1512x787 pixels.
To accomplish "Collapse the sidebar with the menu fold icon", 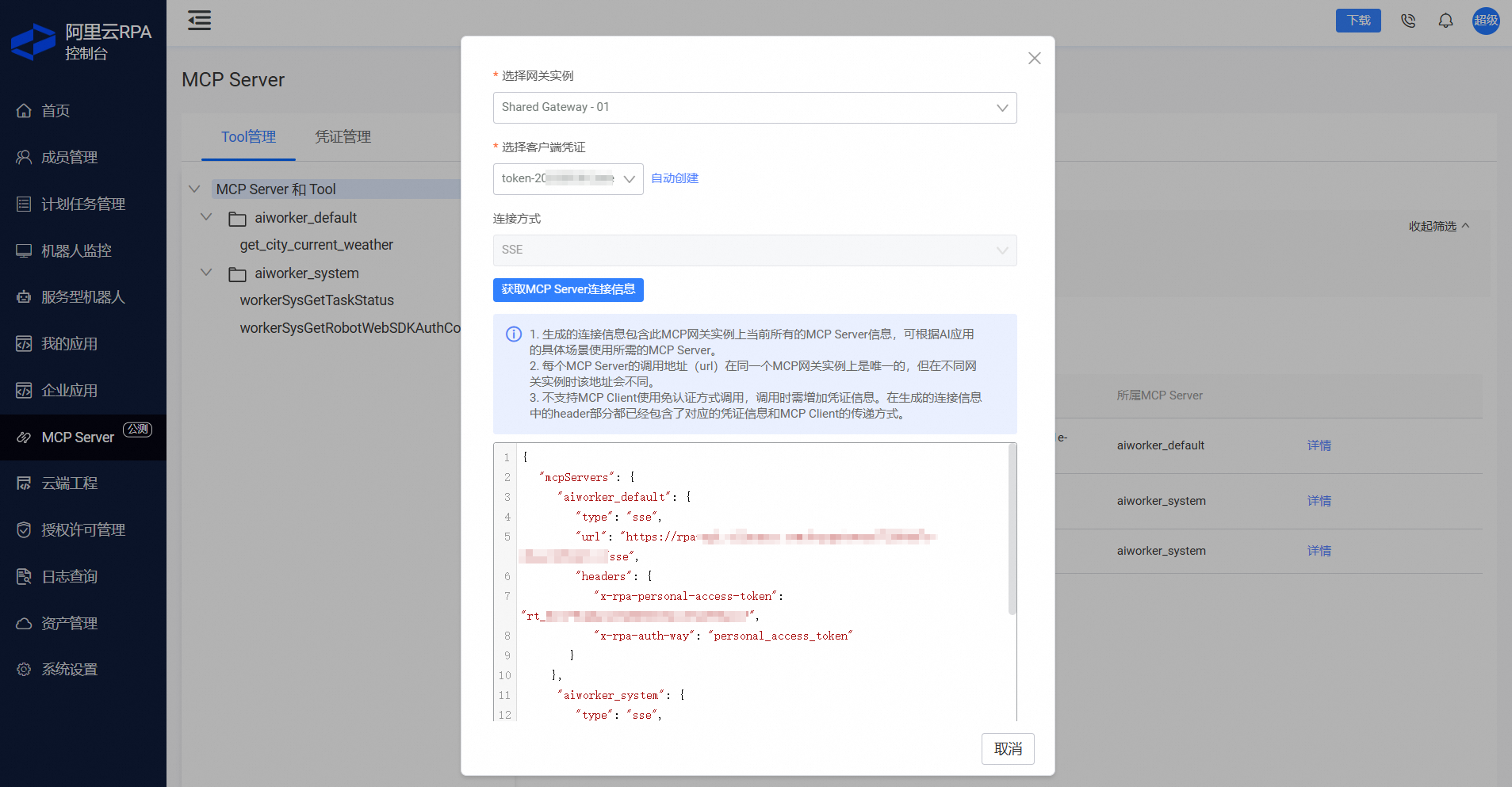I will (199, 20).
